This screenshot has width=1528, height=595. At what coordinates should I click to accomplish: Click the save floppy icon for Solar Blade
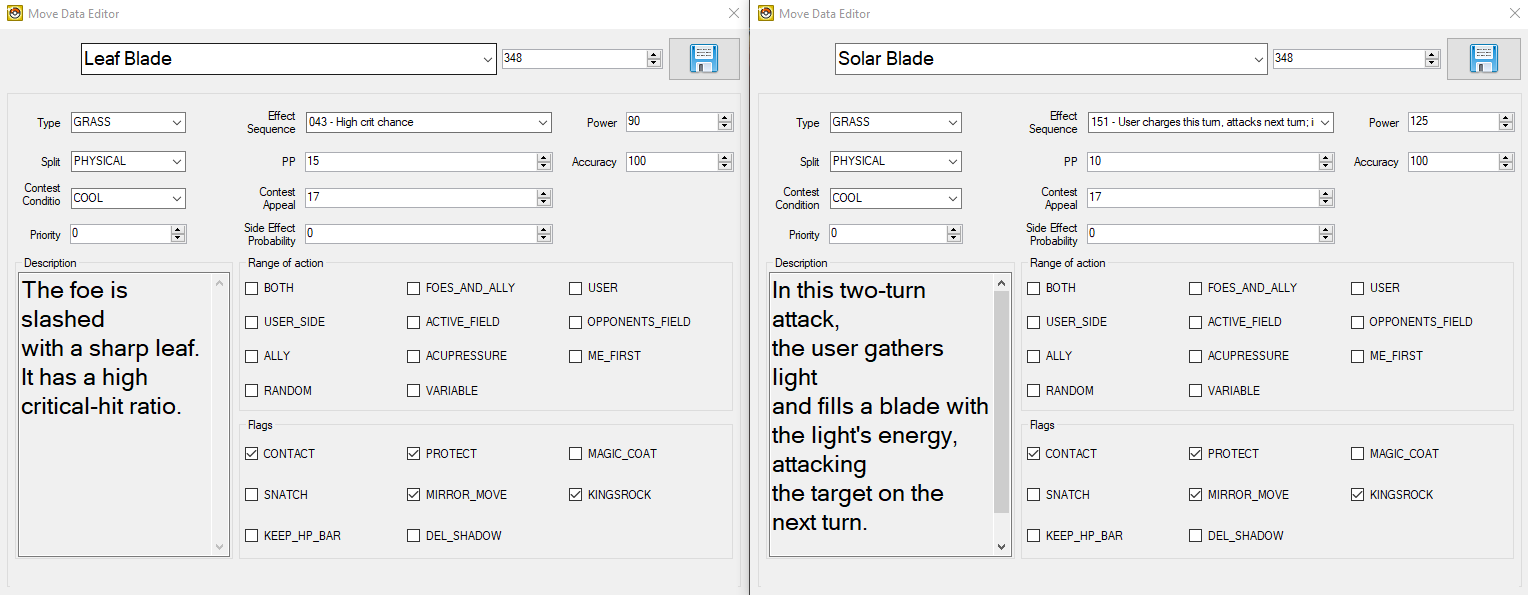tap(1483, 59)
